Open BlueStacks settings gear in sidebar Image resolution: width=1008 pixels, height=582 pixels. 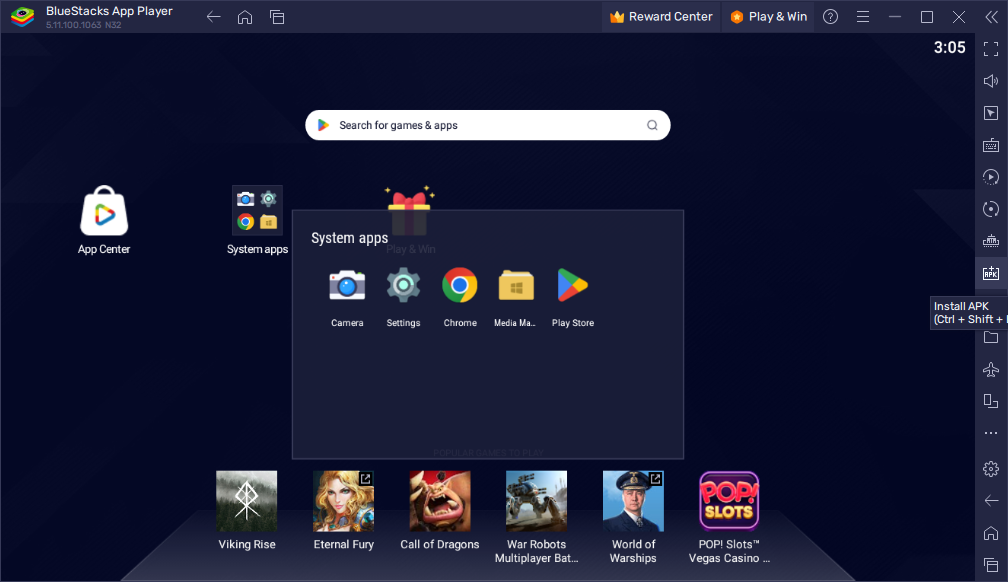point(991,469)
